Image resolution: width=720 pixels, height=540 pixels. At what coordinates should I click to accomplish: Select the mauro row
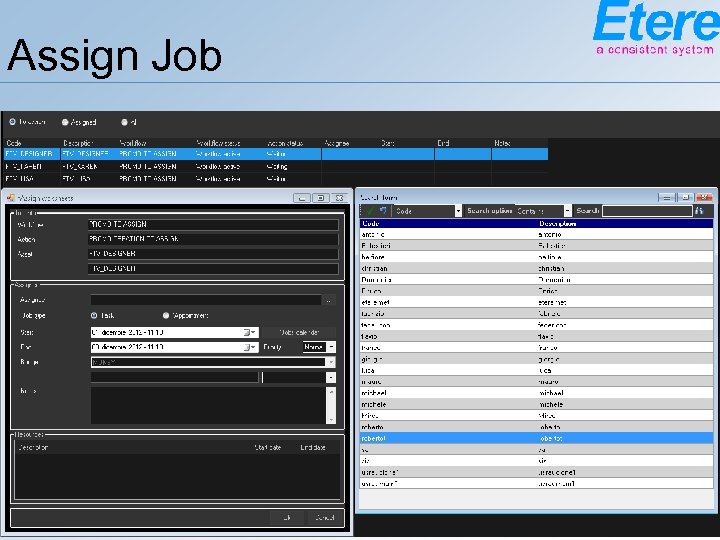point(536,382)
